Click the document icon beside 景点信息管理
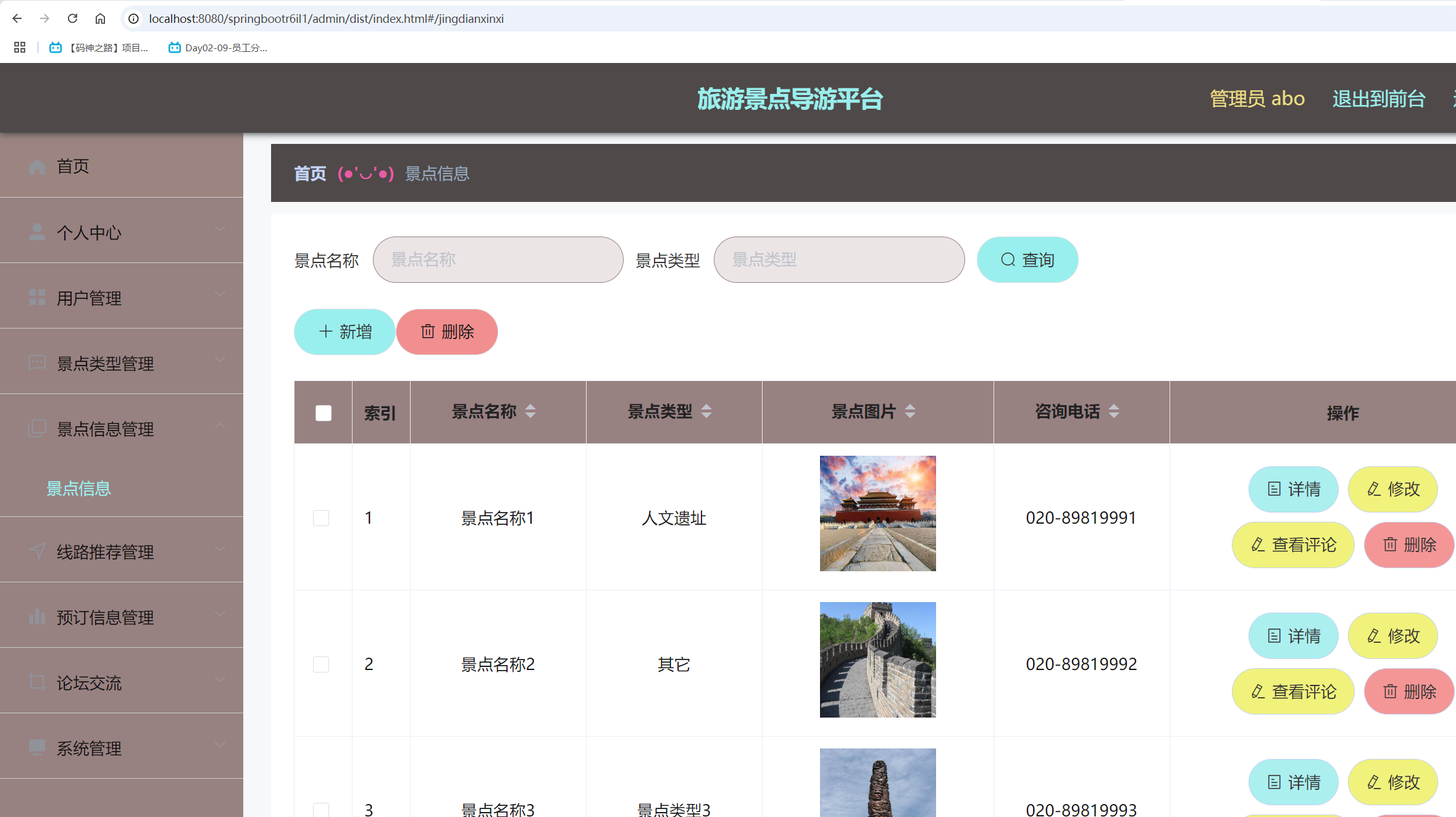Image resolution: width=1456 pixels, height=817 pixels. [x=36, y=428]
